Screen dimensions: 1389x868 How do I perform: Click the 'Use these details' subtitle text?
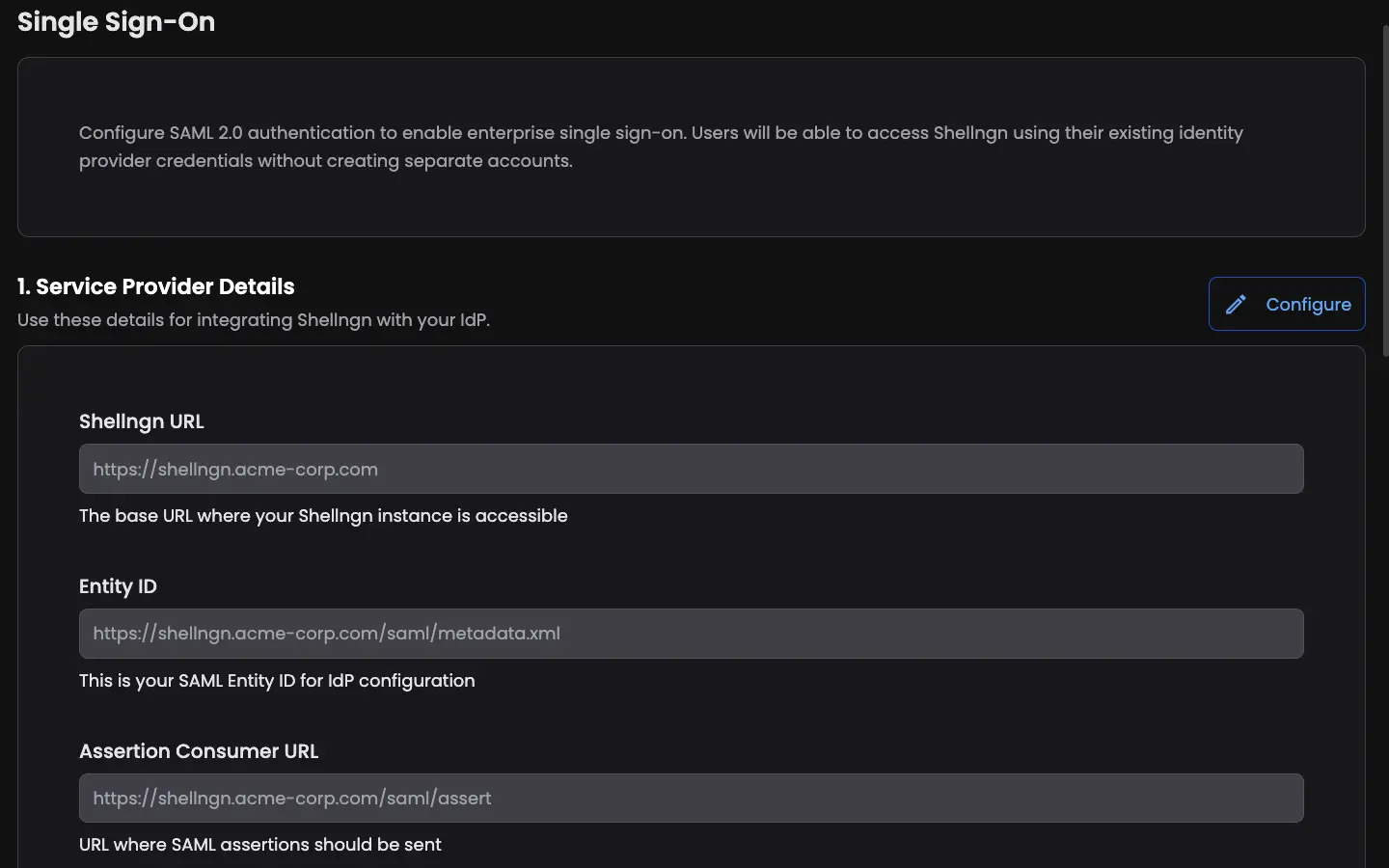(x=254, y=320)
